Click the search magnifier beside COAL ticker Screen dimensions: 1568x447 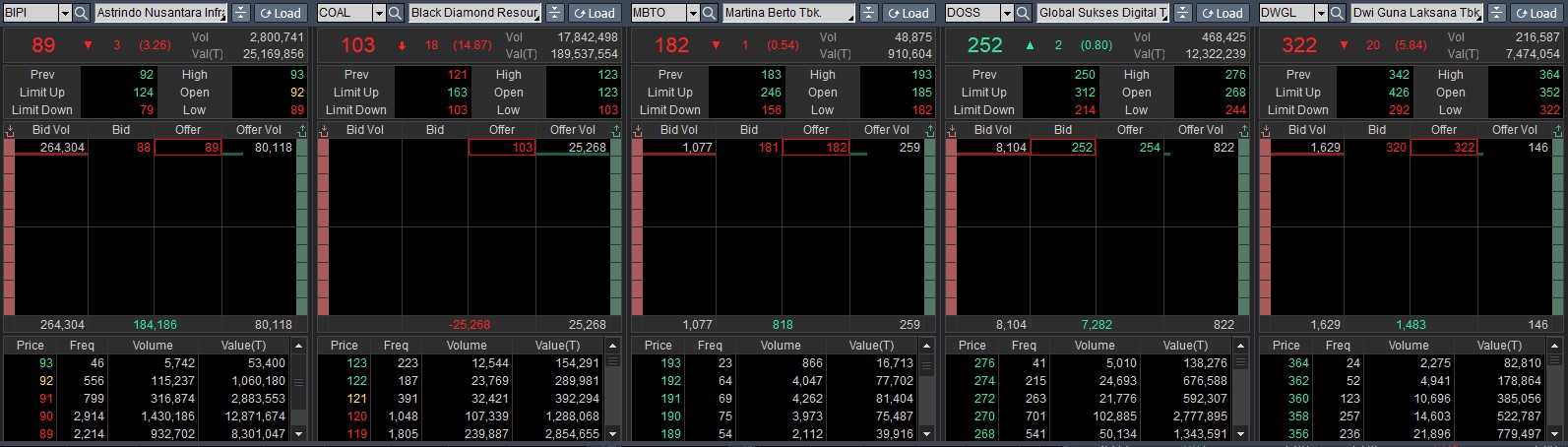(395, 13)
